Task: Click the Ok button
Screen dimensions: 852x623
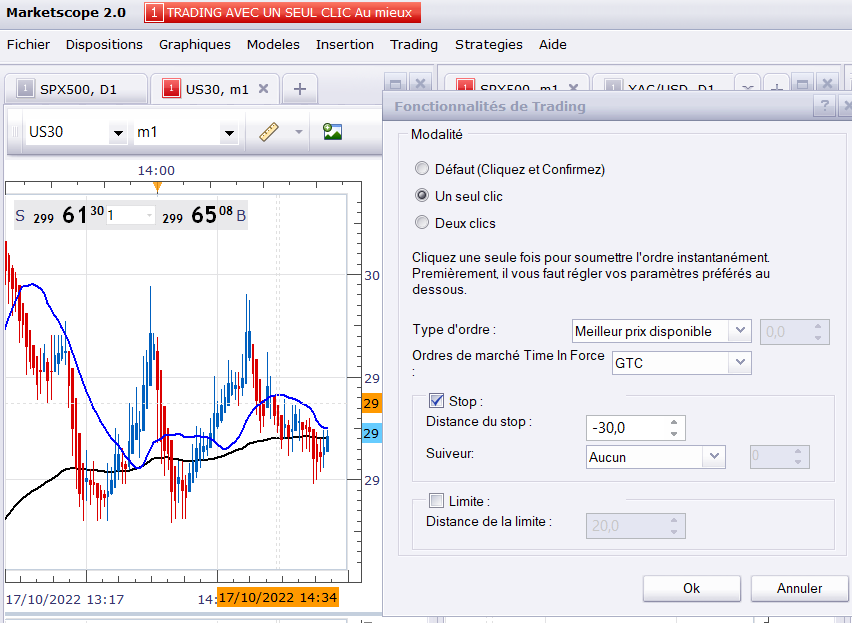Action: [x=691, y=588]
